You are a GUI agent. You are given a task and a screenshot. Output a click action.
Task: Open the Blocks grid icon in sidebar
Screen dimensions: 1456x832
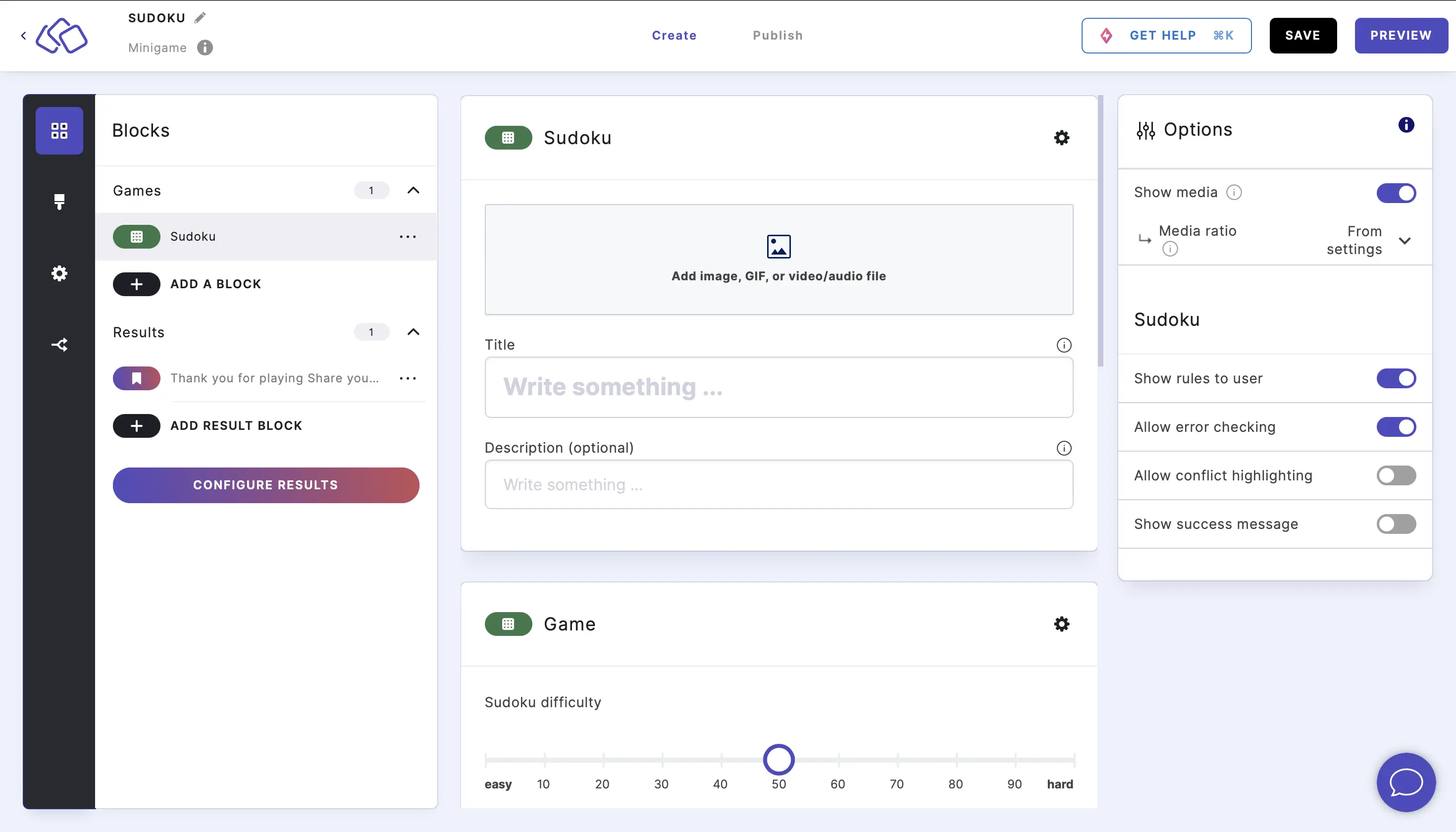tap(59, 130)
